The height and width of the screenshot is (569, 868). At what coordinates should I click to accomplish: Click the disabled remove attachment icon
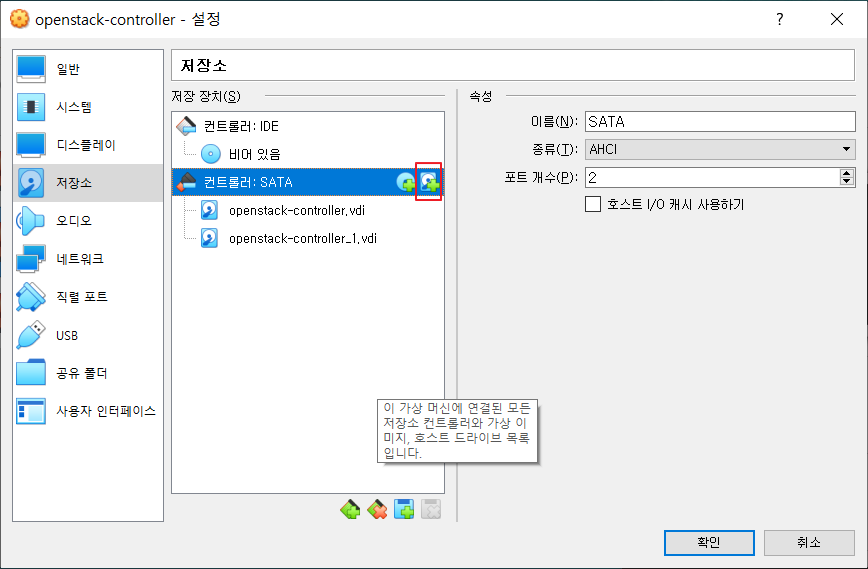pyautogui.click(x=431, y=509)
